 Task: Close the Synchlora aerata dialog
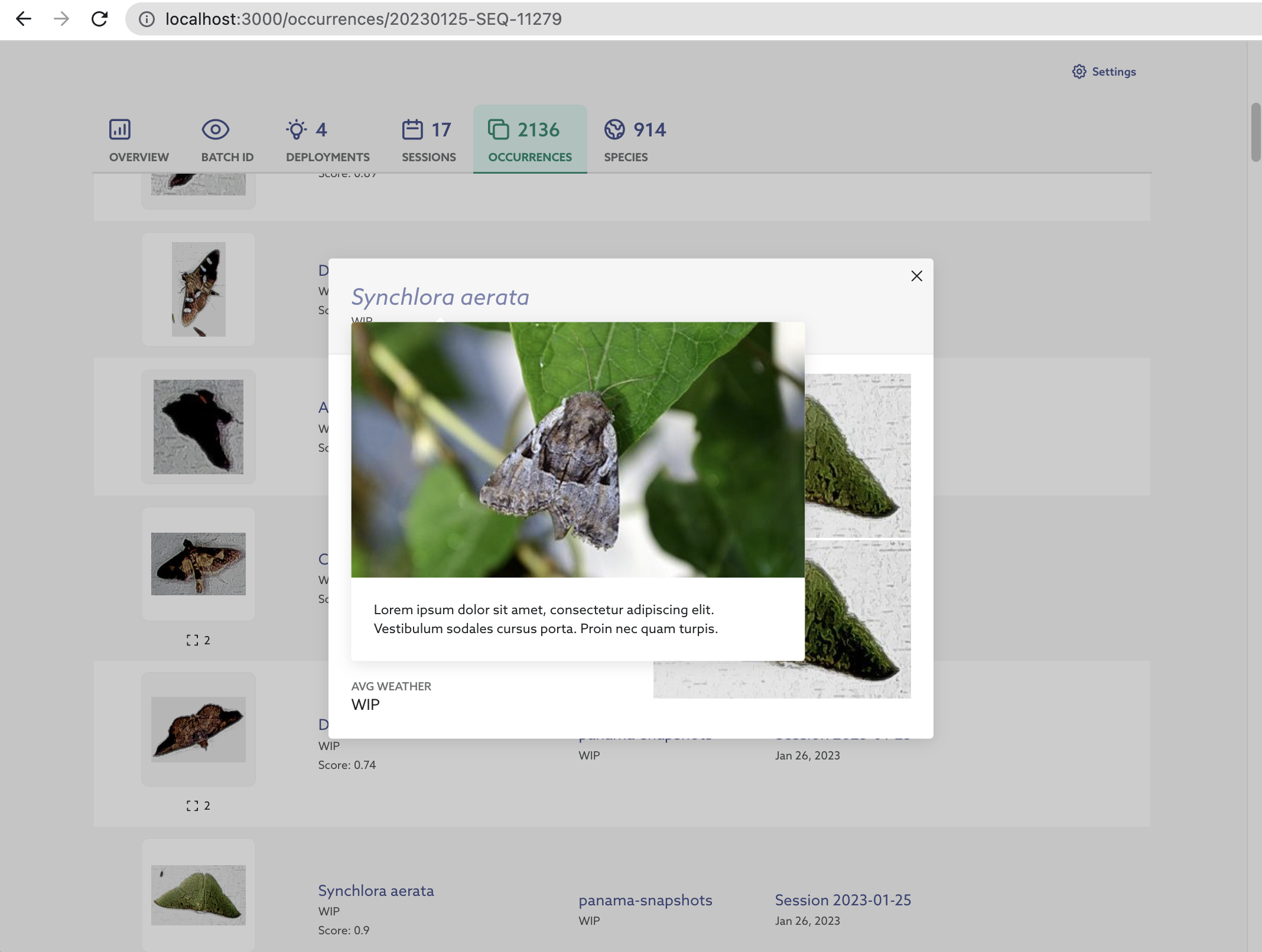point(916,276)
